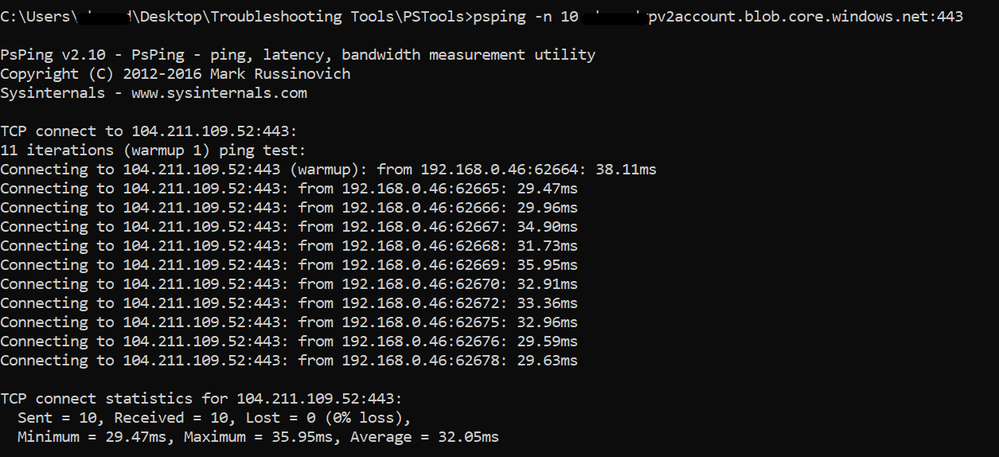Click the 35.95ms maximum latency row
Image resolution: width=999 pixels, height=457 pixels.
(x=289, y=265)
